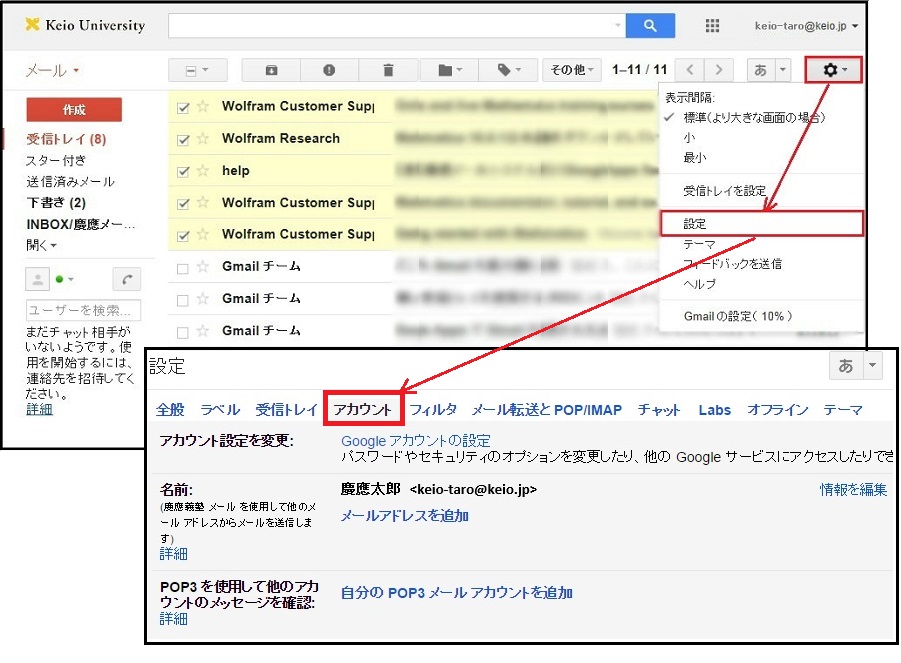Check the first Gmail チーム email checkbox
The height and width of the screenshot is (663, 901).
pos(182,267)
